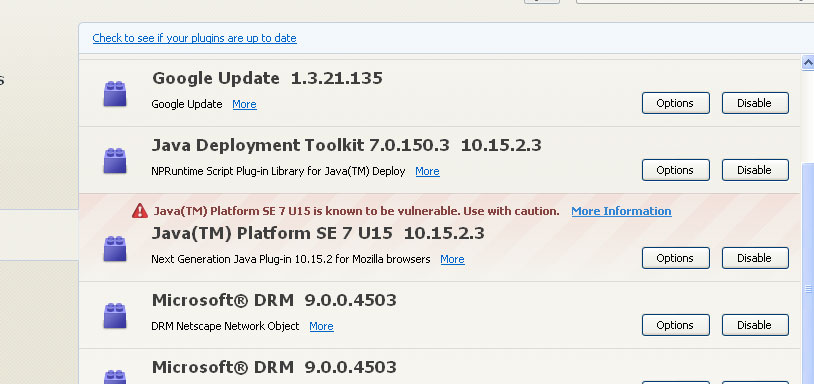Click red vulnerability warning triangle icon

(x=140, y=211)
